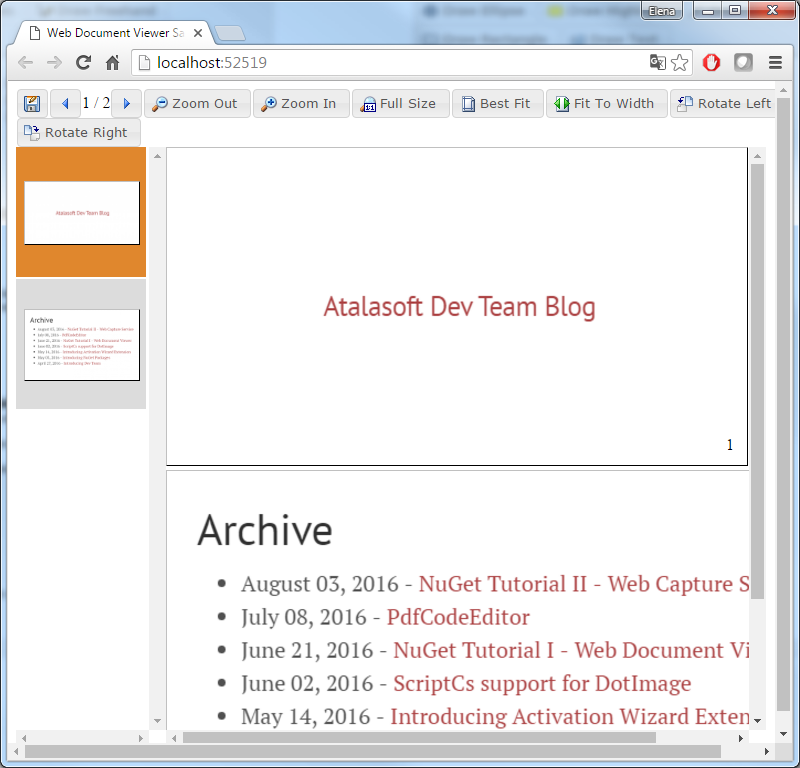Click the Translate page icon
This screenshot has height=768, width=800.
point(657,63)
